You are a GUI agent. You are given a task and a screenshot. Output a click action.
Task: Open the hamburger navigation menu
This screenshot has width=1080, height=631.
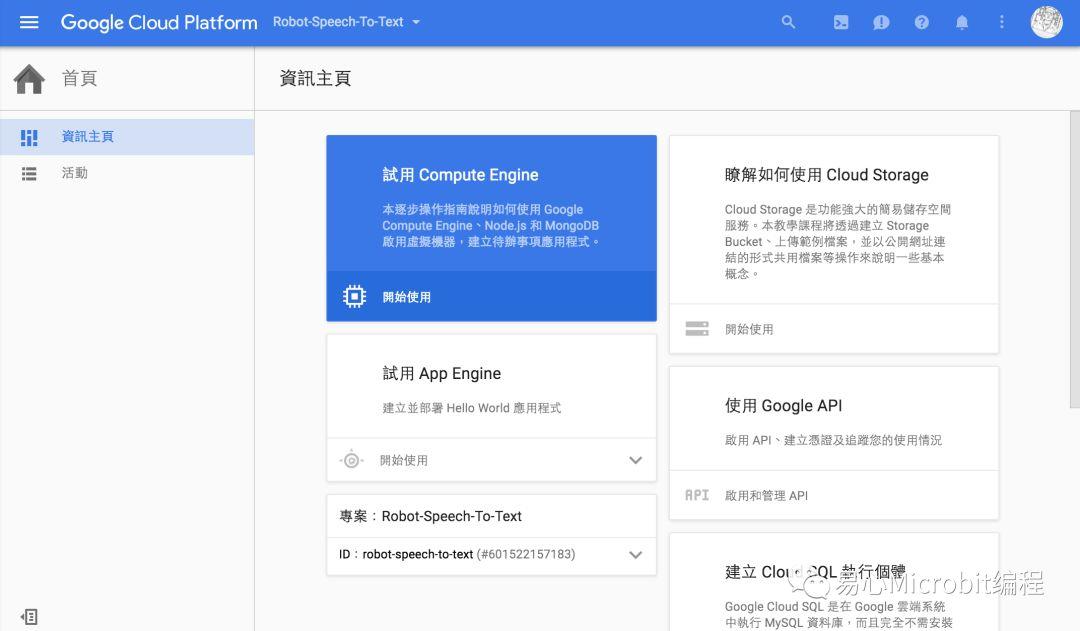point(29,22)
